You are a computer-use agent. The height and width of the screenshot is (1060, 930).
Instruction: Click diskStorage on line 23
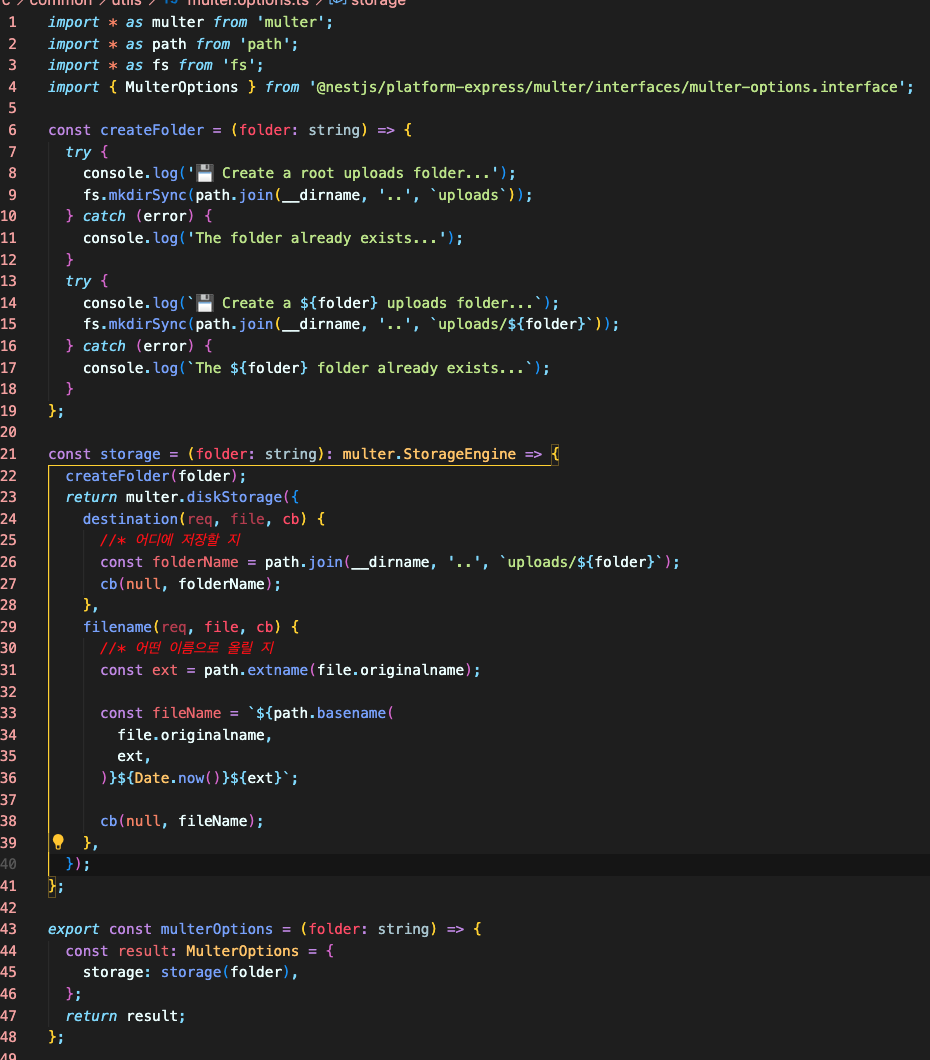click(234, 498)
